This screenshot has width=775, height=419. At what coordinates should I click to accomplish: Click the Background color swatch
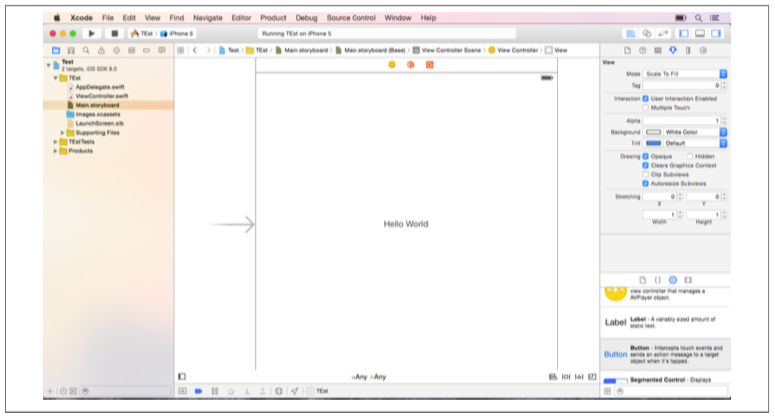click(654, 132)
